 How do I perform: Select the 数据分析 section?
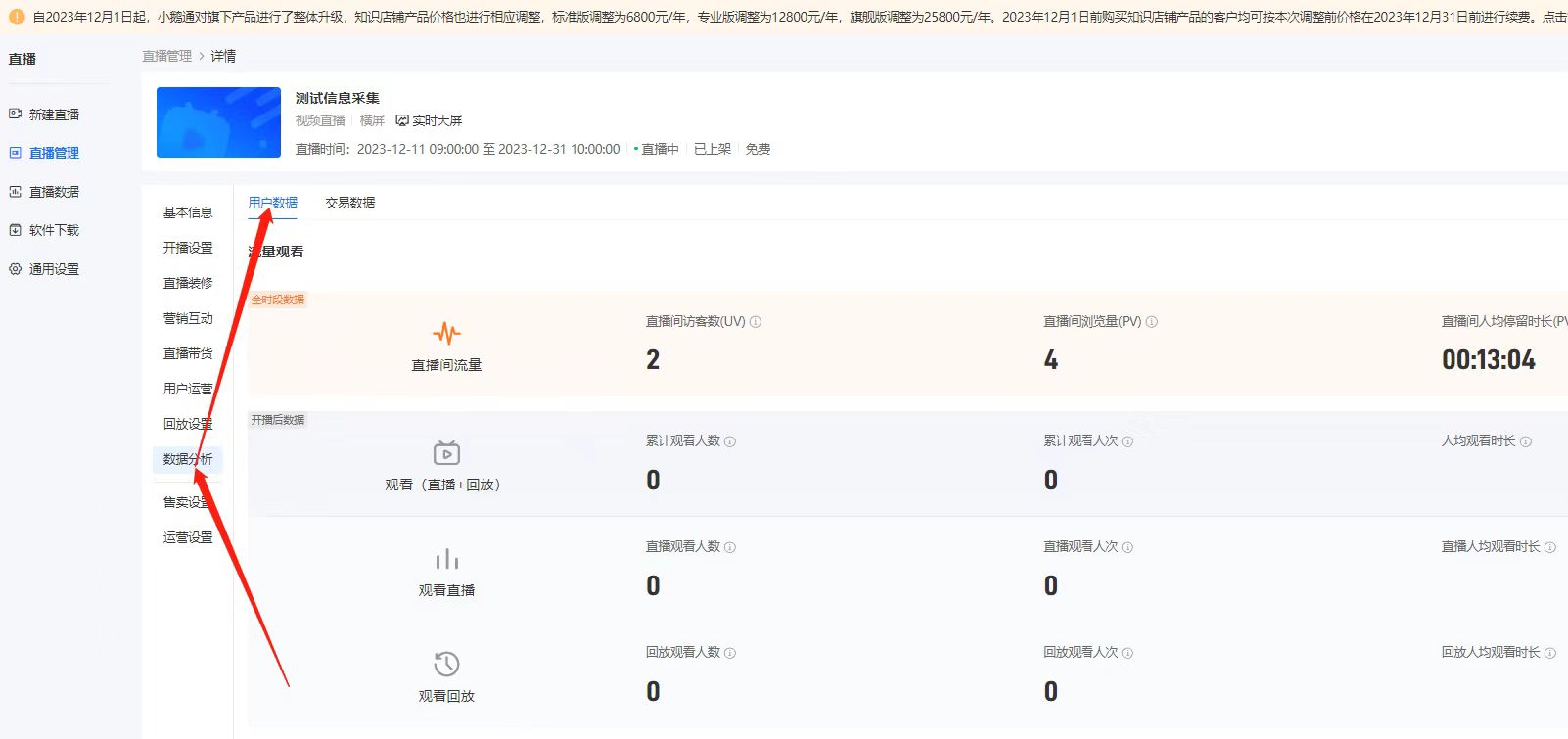pyautogui.click(x=188, y=459)
